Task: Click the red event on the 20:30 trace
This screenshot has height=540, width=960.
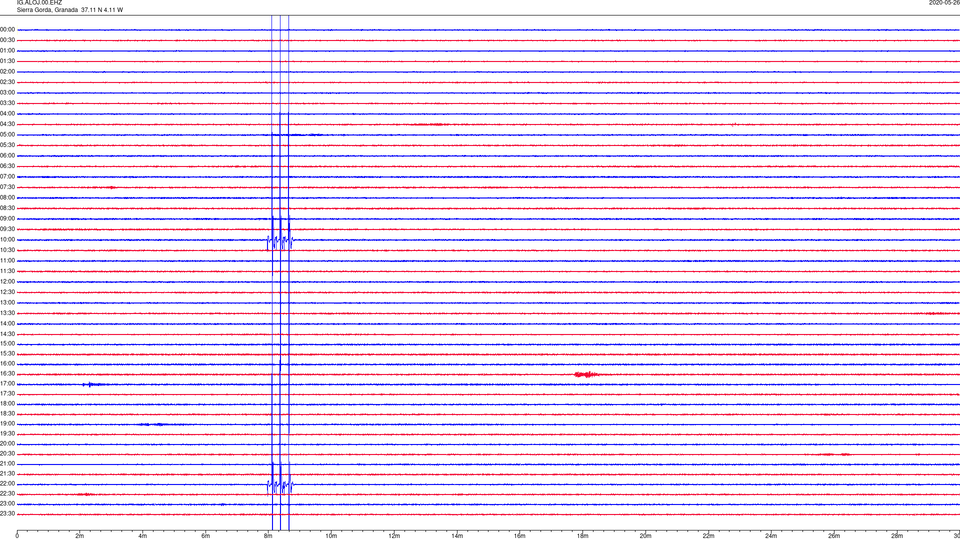Action: point(836,454)
